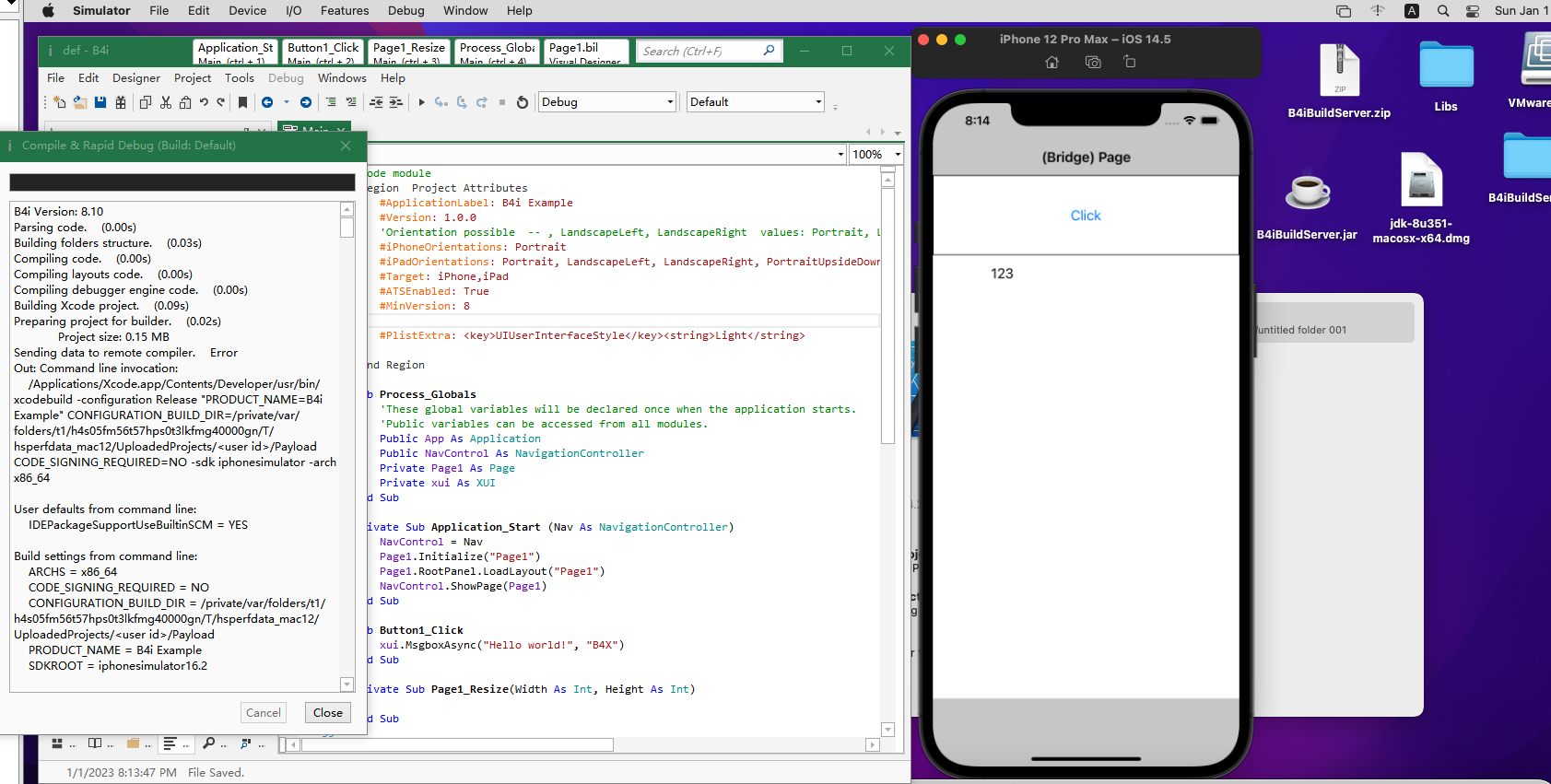Screen dimensions: 1551x784
Task: Open the B4i Project menu
Action: (x=193, y=78)
